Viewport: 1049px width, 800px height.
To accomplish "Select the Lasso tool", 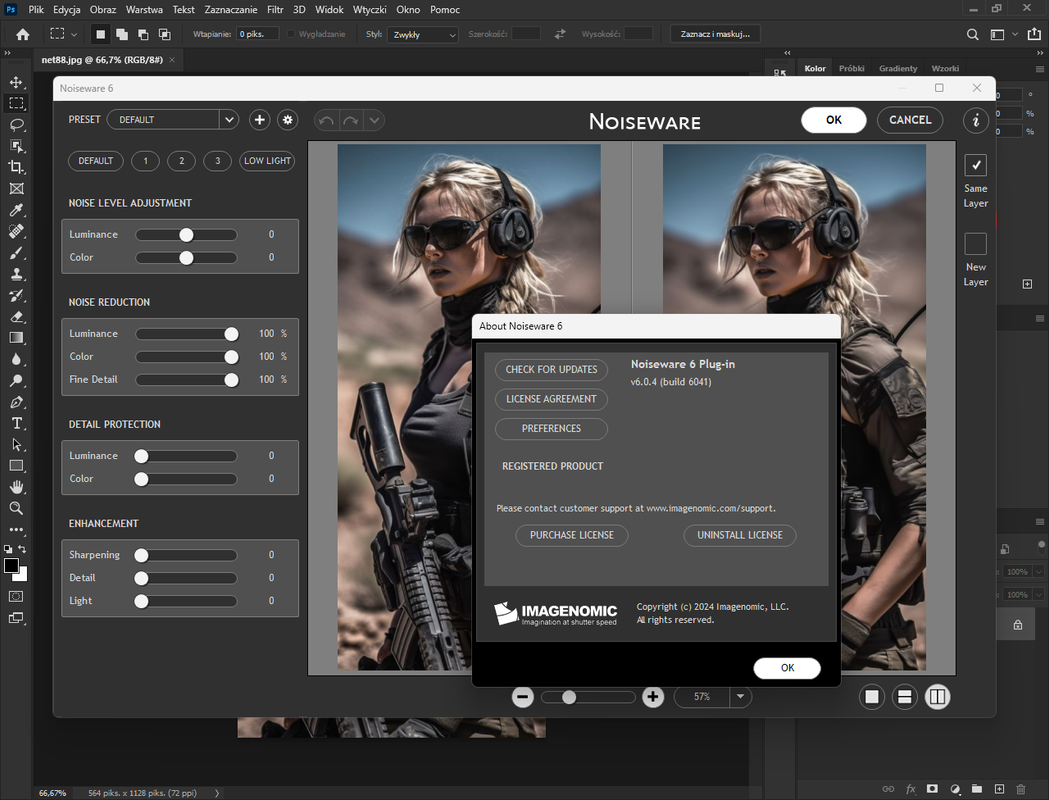I will click(x=16, y=125).
